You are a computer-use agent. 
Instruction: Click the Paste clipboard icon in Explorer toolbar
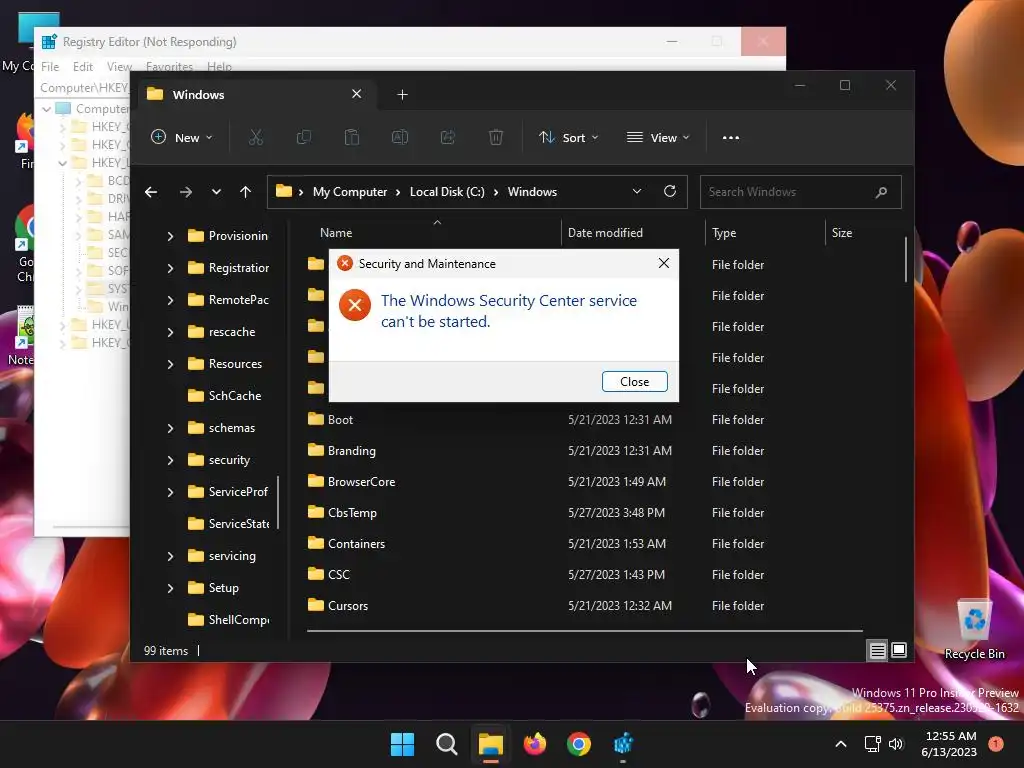tap(352, 138)
